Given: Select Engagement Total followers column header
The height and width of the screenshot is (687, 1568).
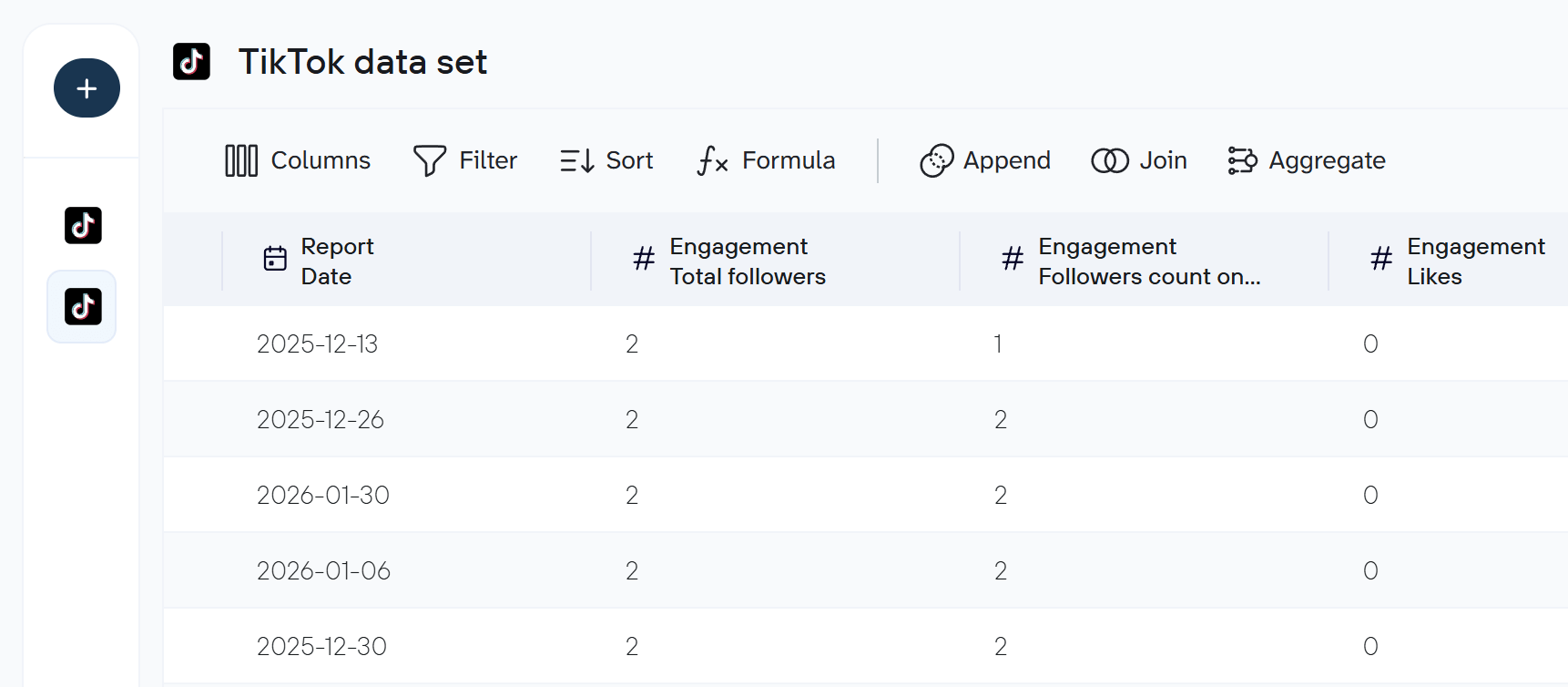Looking at the screenshot, I should [747, 261].
